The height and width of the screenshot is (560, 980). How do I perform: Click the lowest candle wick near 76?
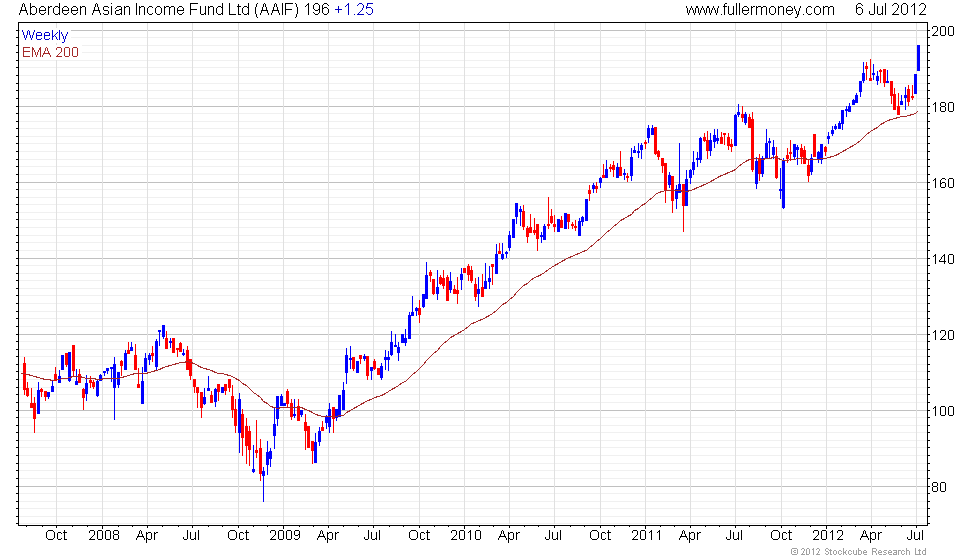click(x=264, y=485)
